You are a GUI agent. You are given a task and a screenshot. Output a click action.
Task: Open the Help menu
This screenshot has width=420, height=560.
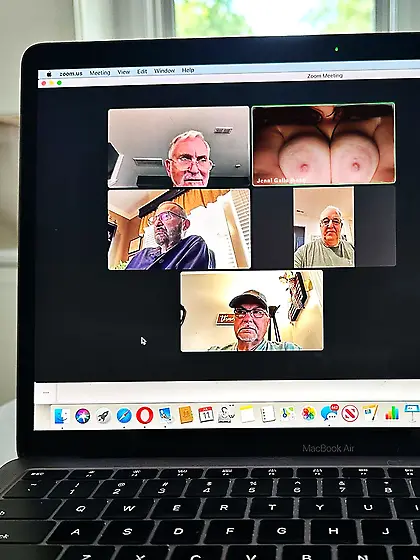[x=188, y=70]
